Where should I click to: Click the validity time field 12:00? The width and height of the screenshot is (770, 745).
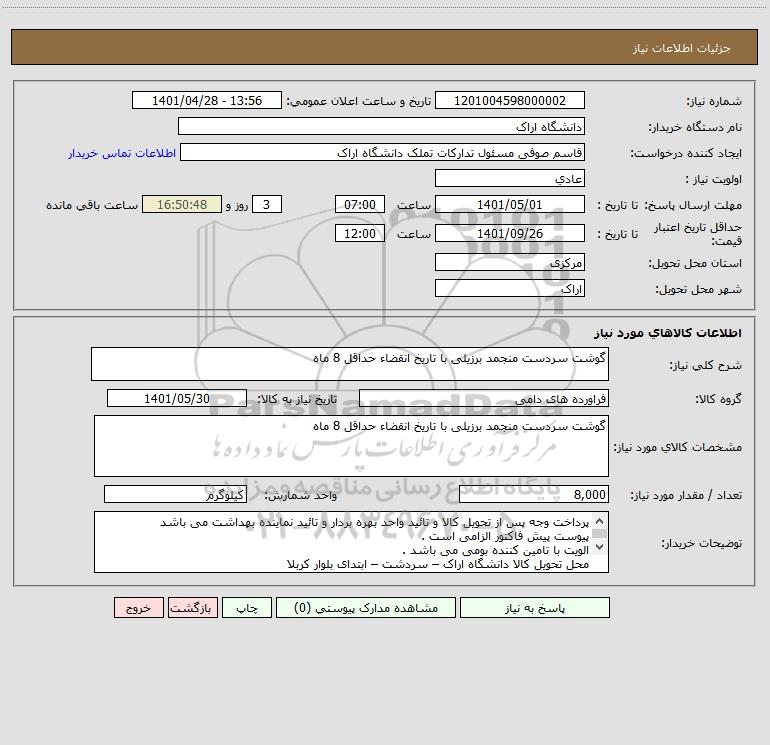pyautogui.click(x=359, y=233)
